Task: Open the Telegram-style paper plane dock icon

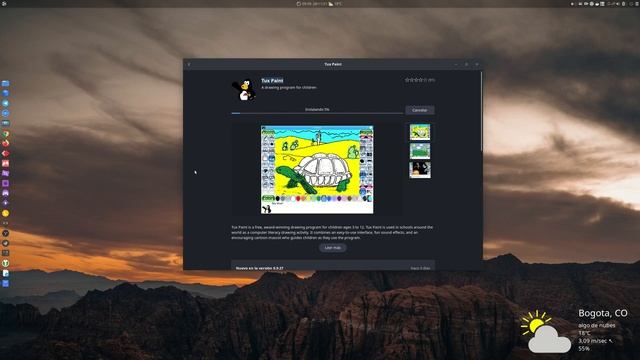Action: (5, 103)
